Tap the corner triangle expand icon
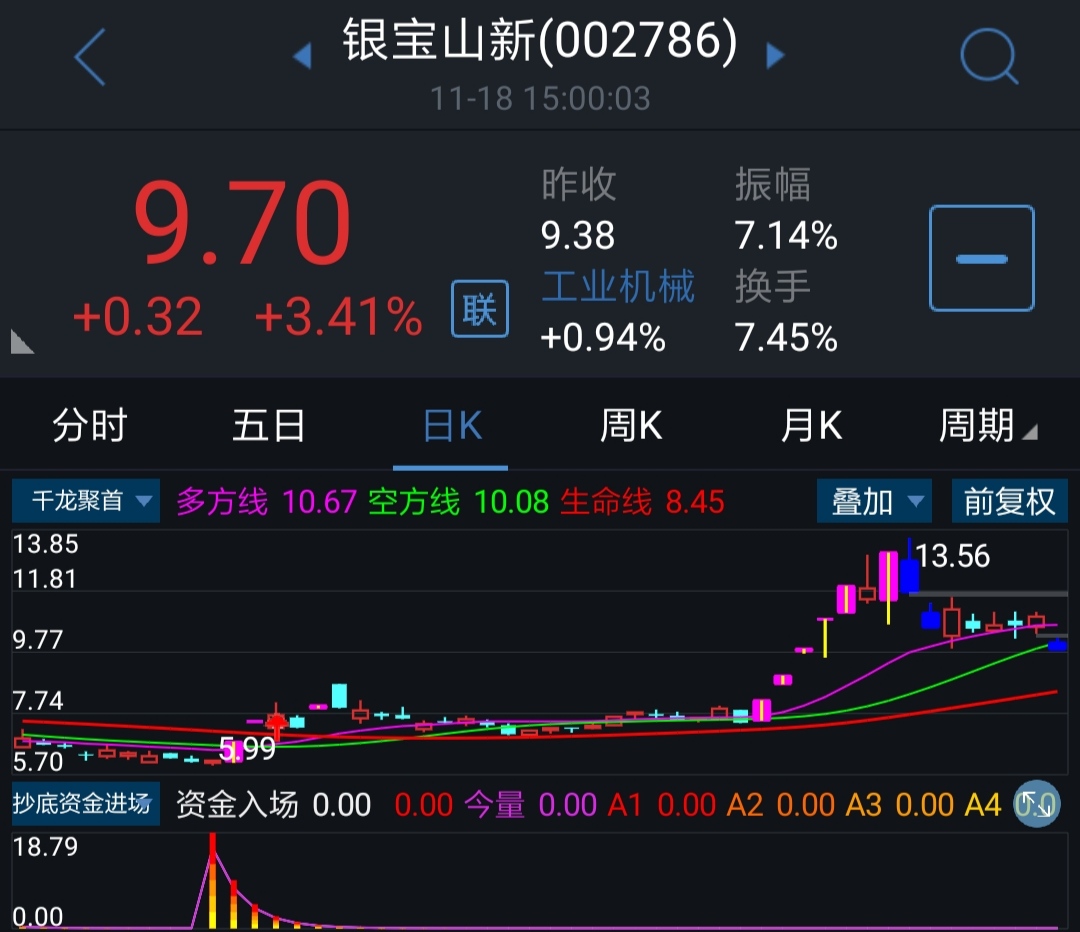The width and height of the screenshot is (1080, 932). tap(22, 342)
